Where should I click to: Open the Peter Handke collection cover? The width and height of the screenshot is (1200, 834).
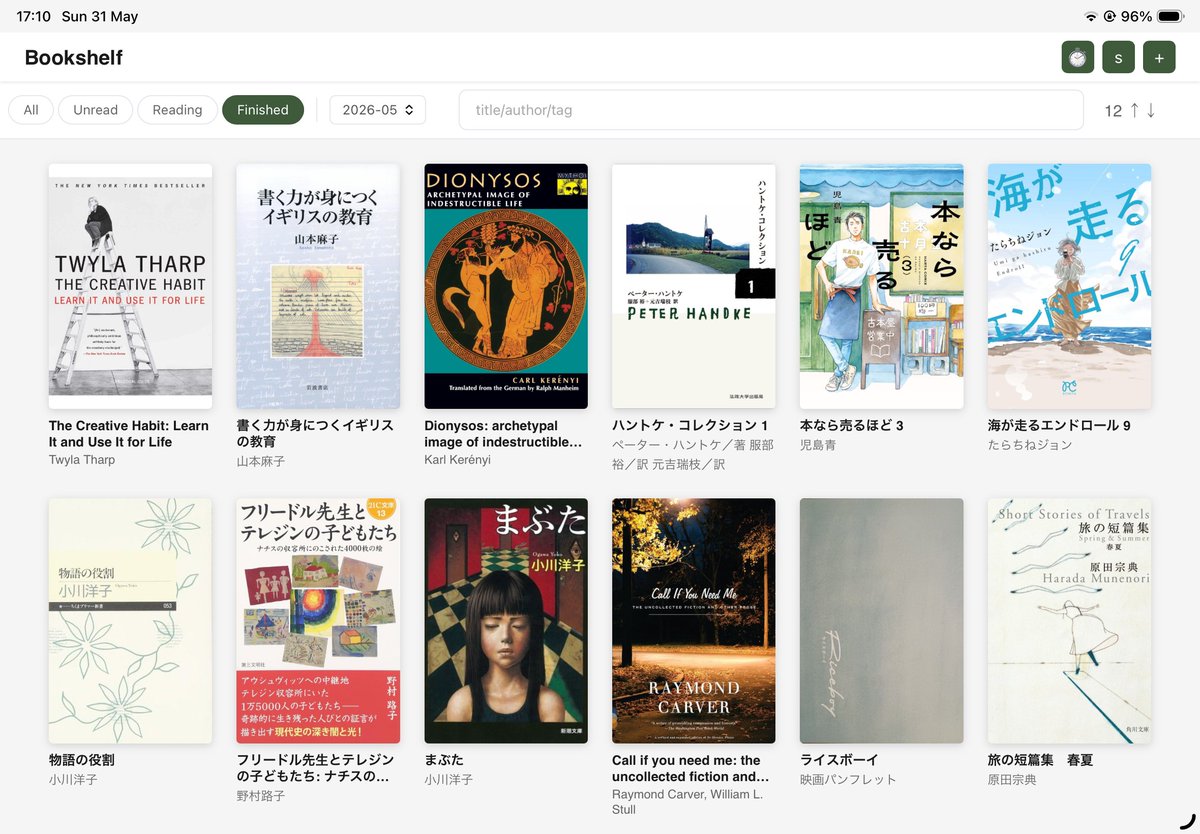click(x=694, y=286)
